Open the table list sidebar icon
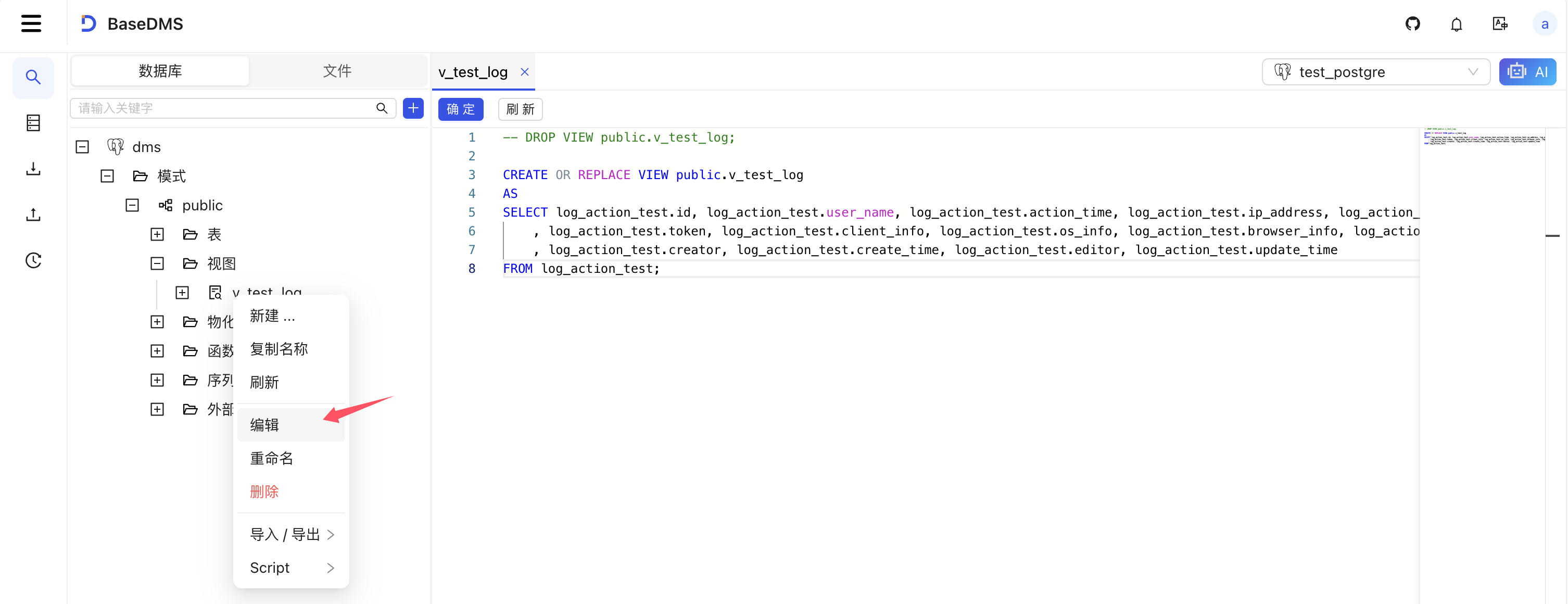Viewport: 1568px width, 604px height. point(33,123)
